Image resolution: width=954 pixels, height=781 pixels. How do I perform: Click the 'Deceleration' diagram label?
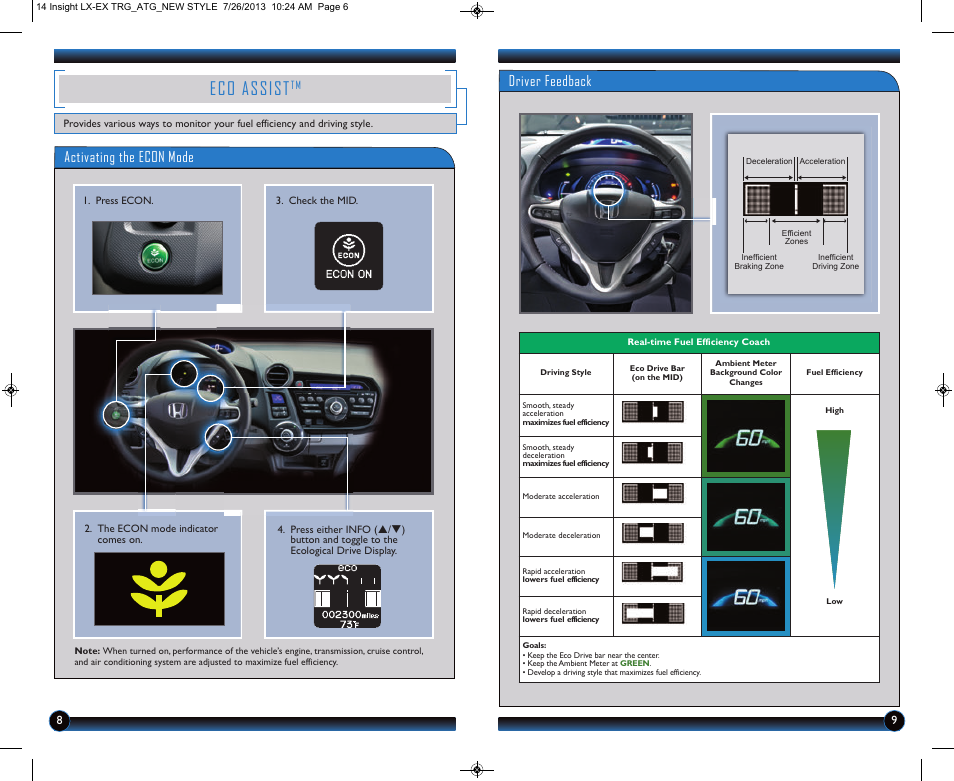(x=769, y=161)
